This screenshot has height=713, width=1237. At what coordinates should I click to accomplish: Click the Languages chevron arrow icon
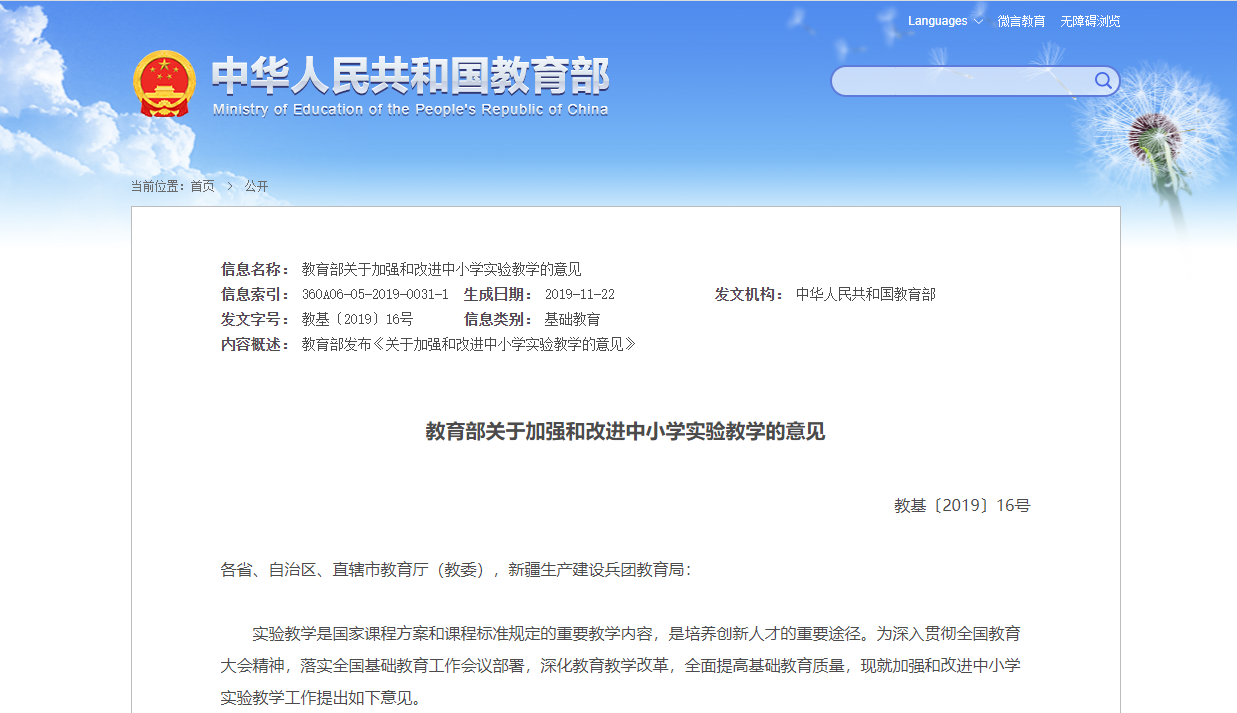[x=976, y=20]
